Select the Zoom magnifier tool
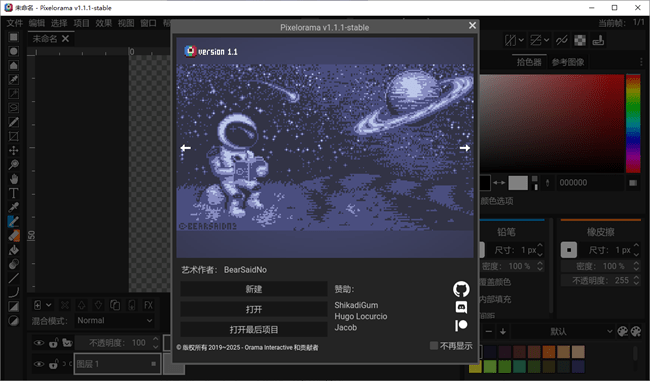The image size is (650, 381). (13, 165)
